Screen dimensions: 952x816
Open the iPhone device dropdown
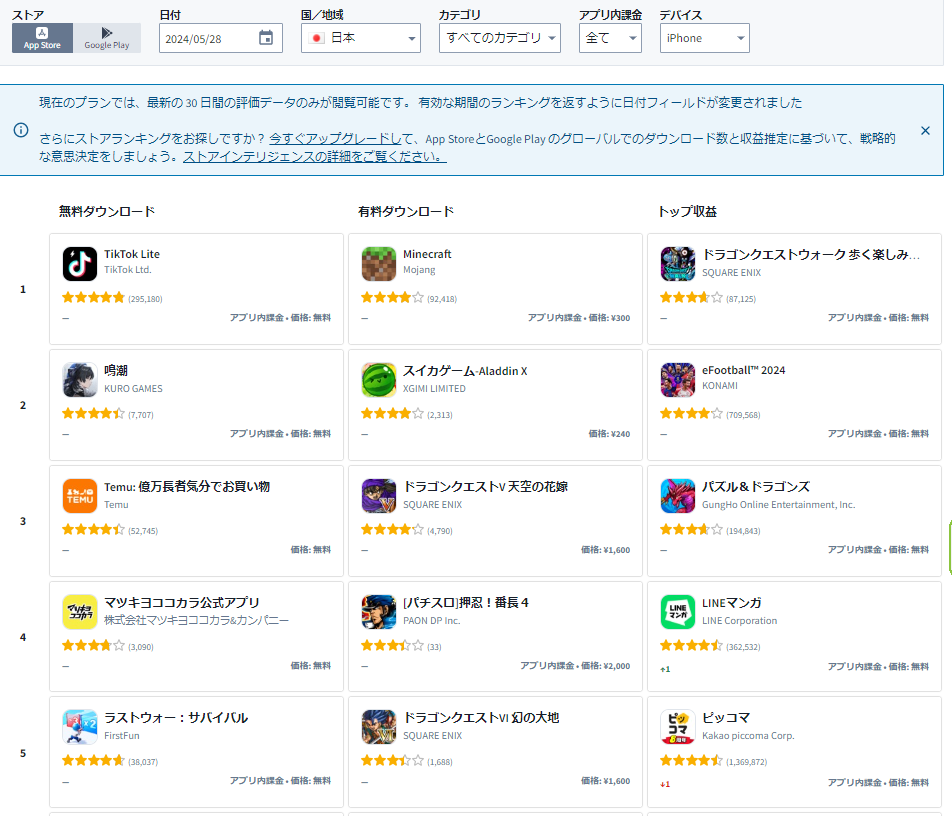[705, 38]
